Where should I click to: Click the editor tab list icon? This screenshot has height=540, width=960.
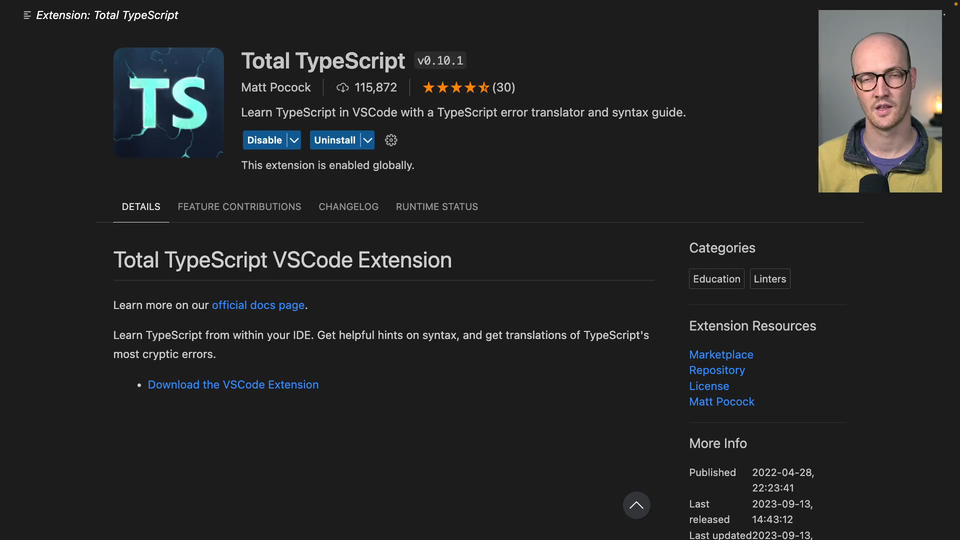pos(27,15)
